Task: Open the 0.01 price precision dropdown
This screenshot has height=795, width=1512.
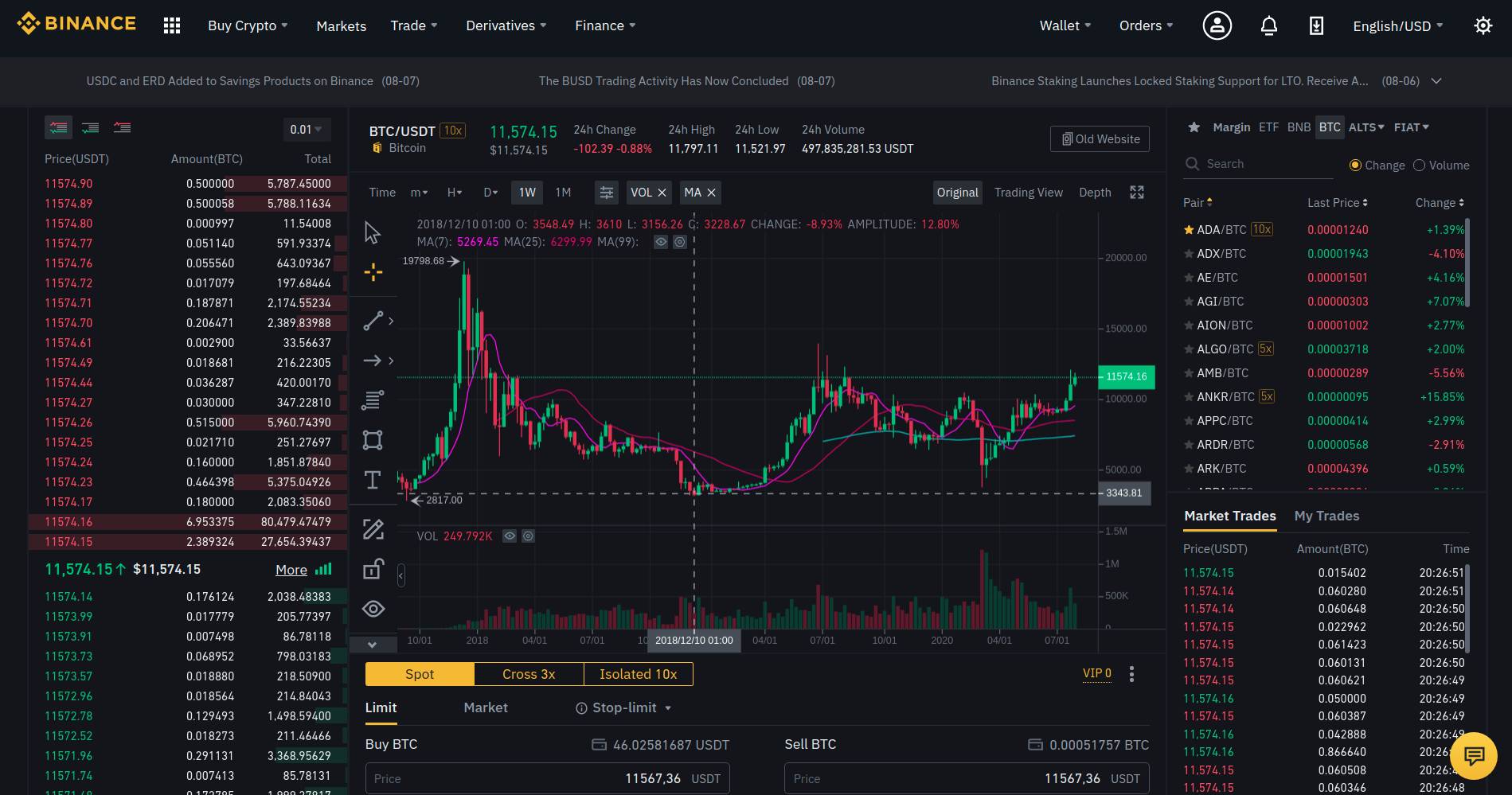Action: coord(307,130)
